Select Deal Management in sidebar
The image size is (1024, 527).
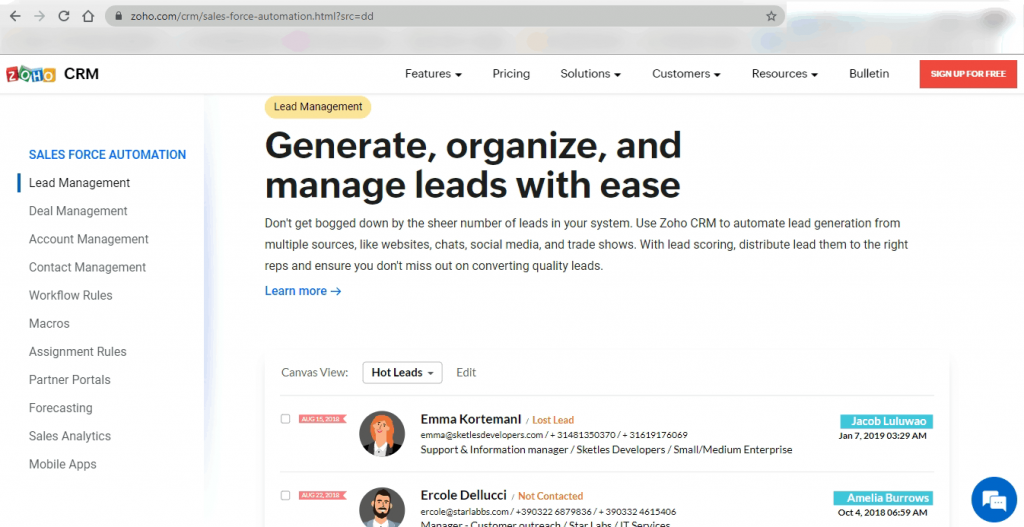pyautogui.click(x=78, y=211)
